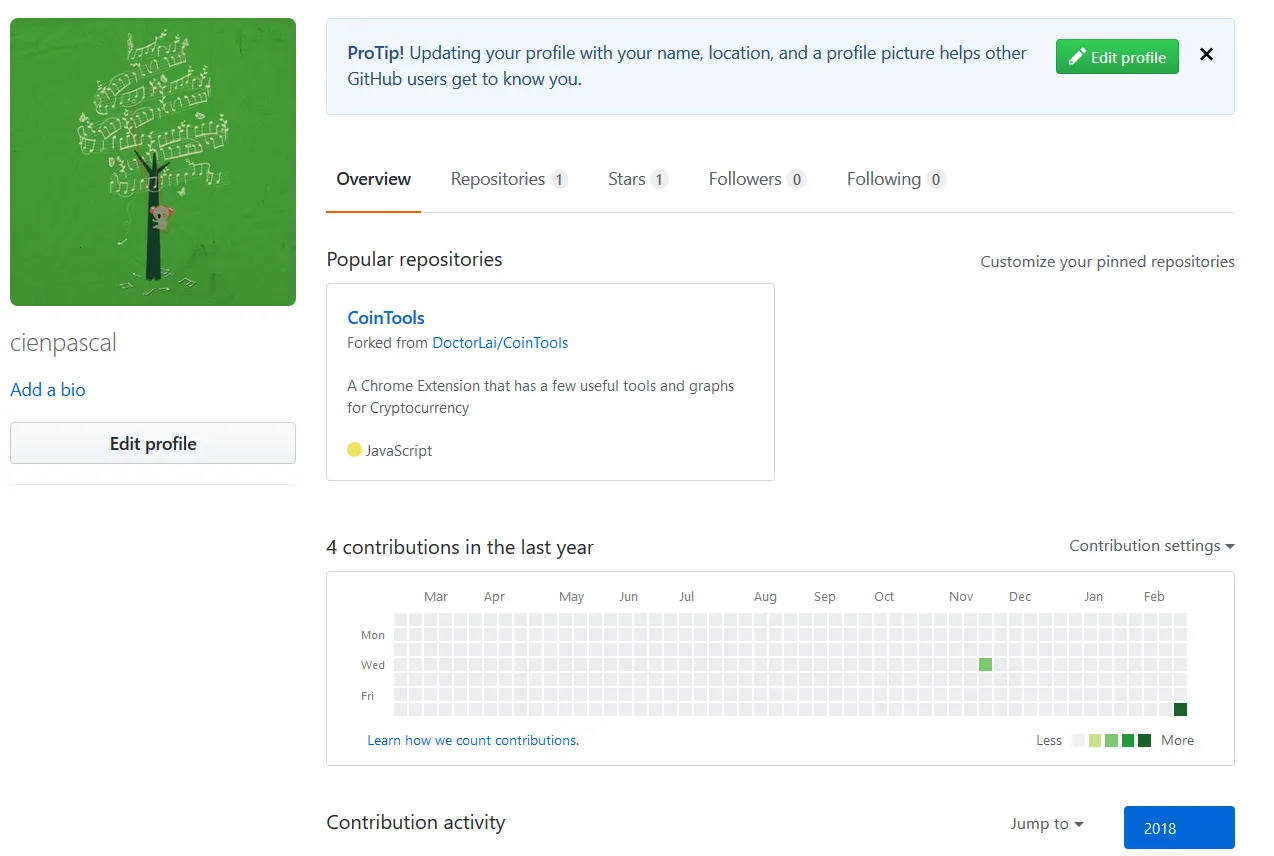Switch to the Repositories tab

pos(509,179)
